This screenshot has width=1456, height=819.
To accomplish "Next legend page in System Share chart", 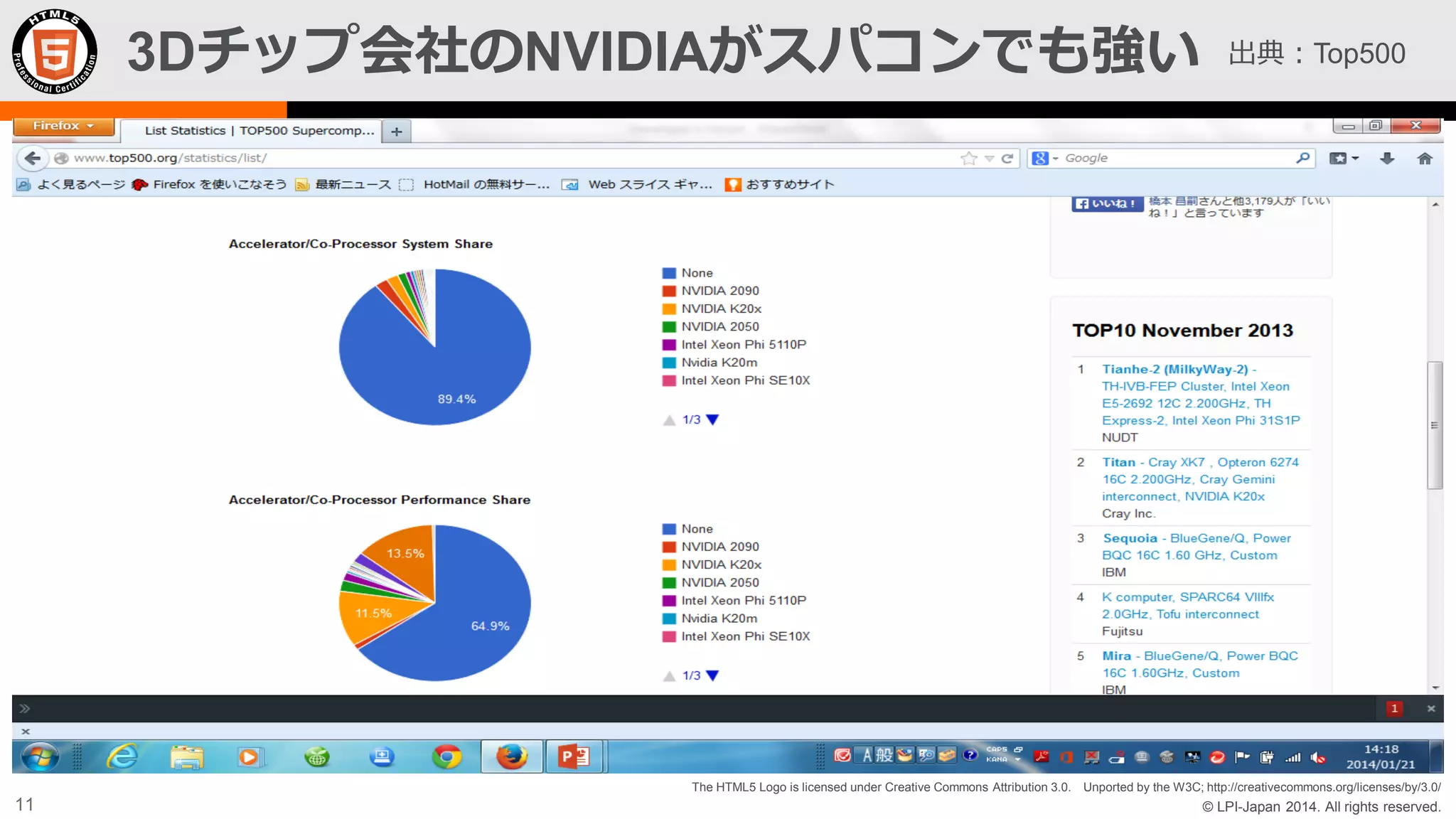I will [x=712, y=419].
